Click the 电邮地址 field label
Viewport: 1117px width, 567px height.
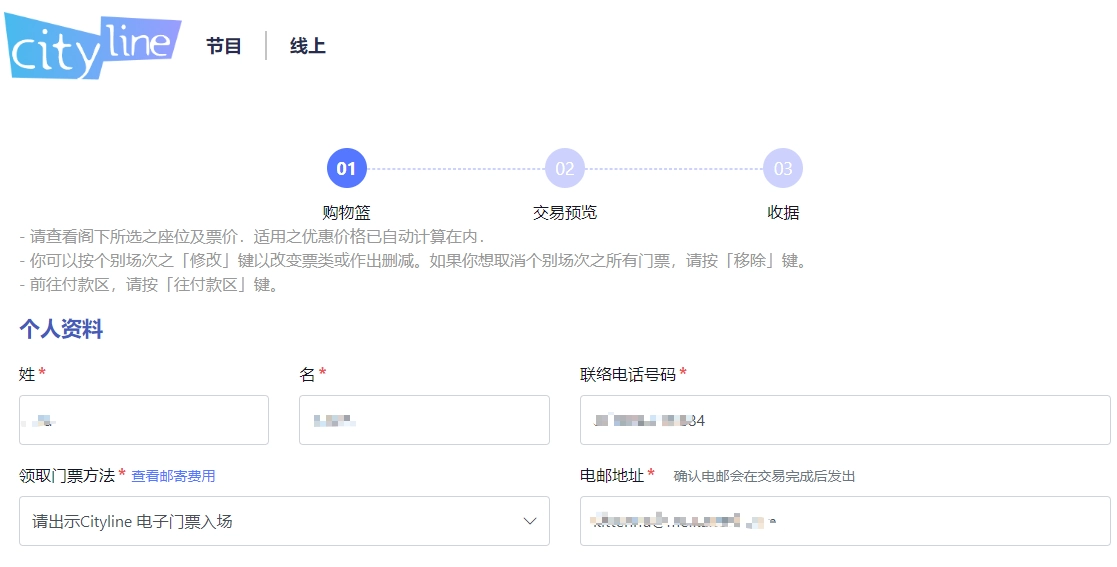pyautogui.click(x=611, y=475)
